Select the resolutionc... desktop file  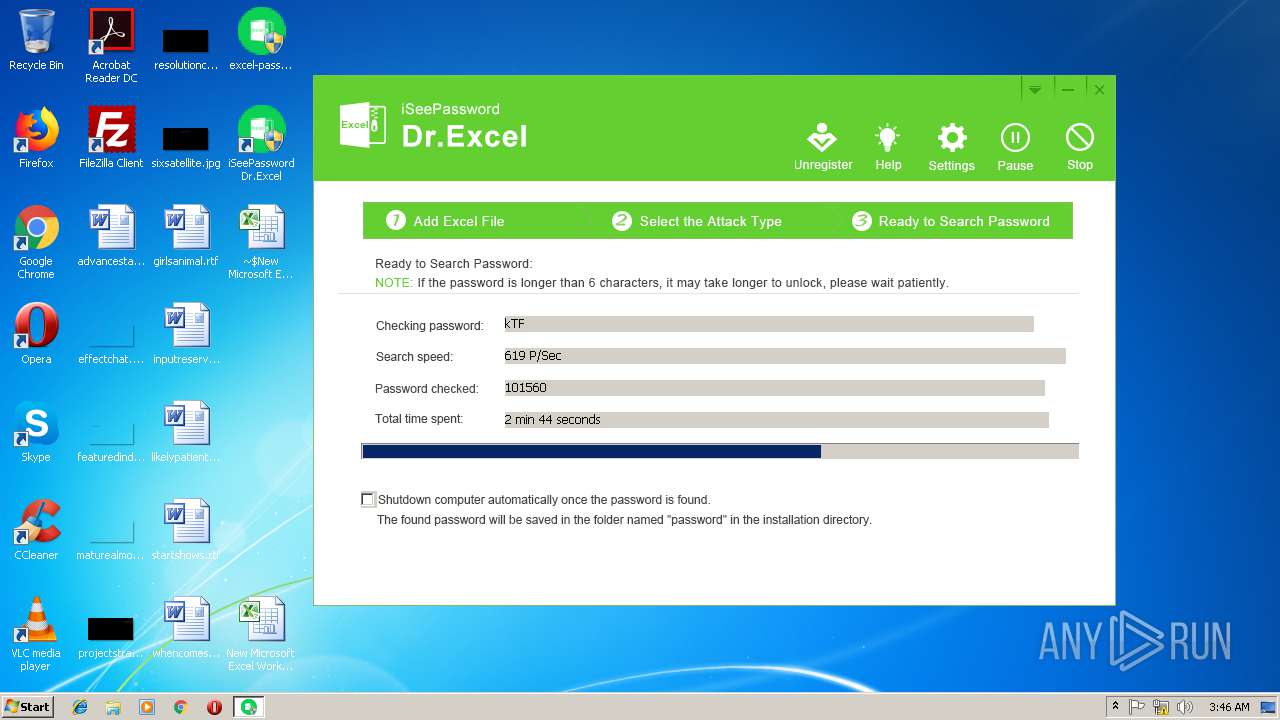tap(186, 48)
